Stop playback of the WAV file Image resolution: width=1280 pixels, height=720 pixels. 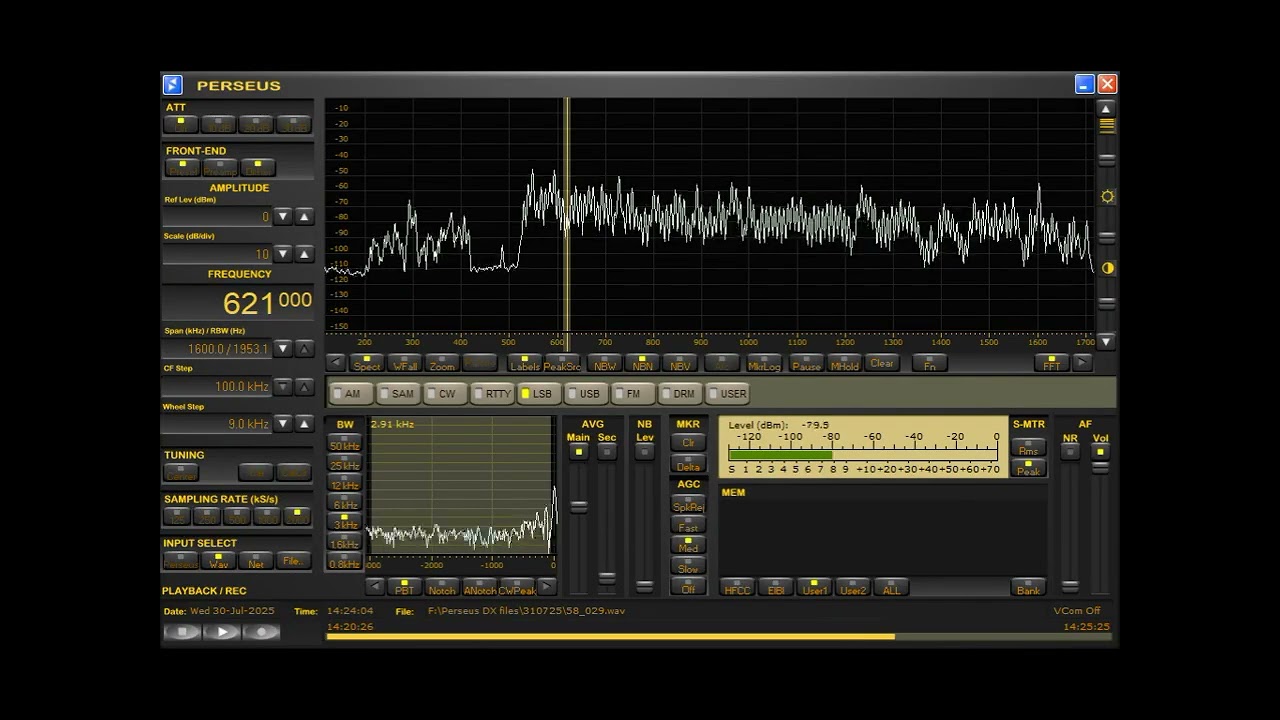pyautogui.click(x=182, y=632)
